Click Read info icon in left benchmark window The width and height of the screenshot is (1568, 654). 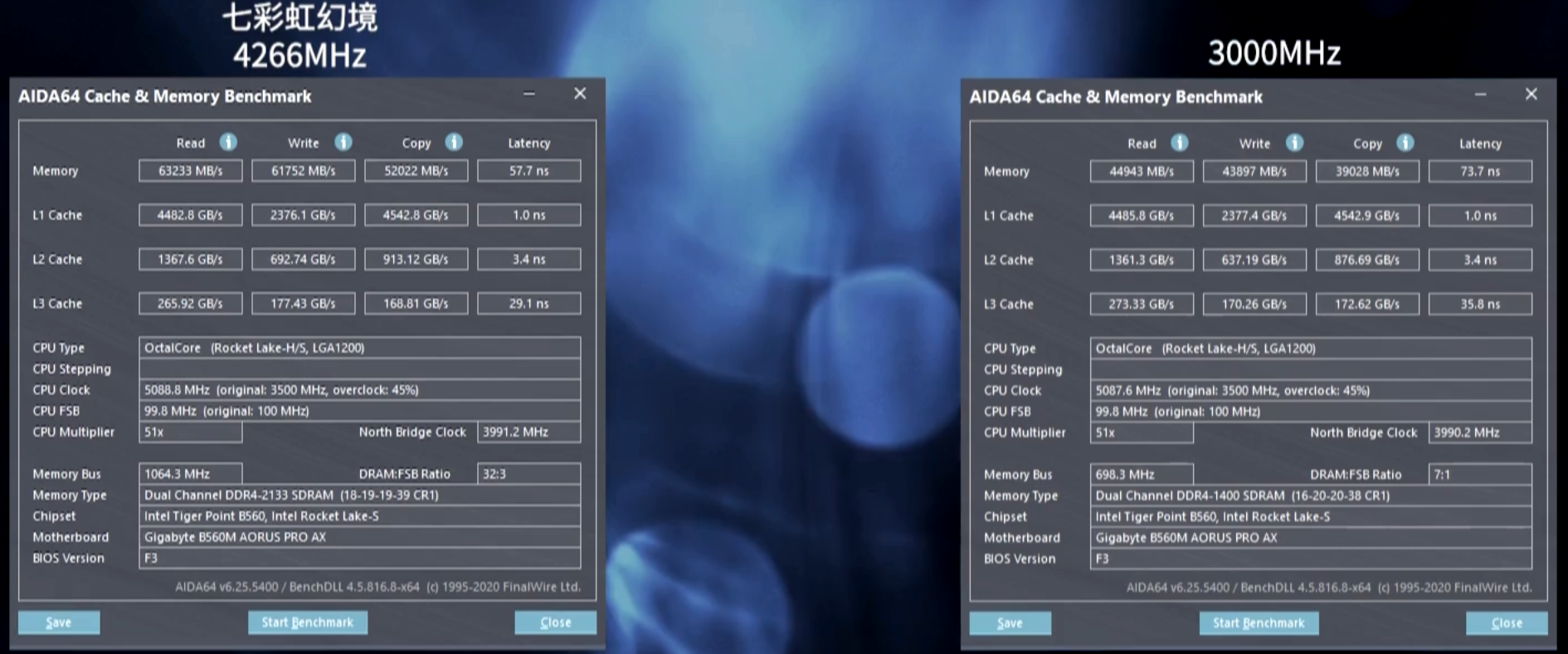pos(228,143)
